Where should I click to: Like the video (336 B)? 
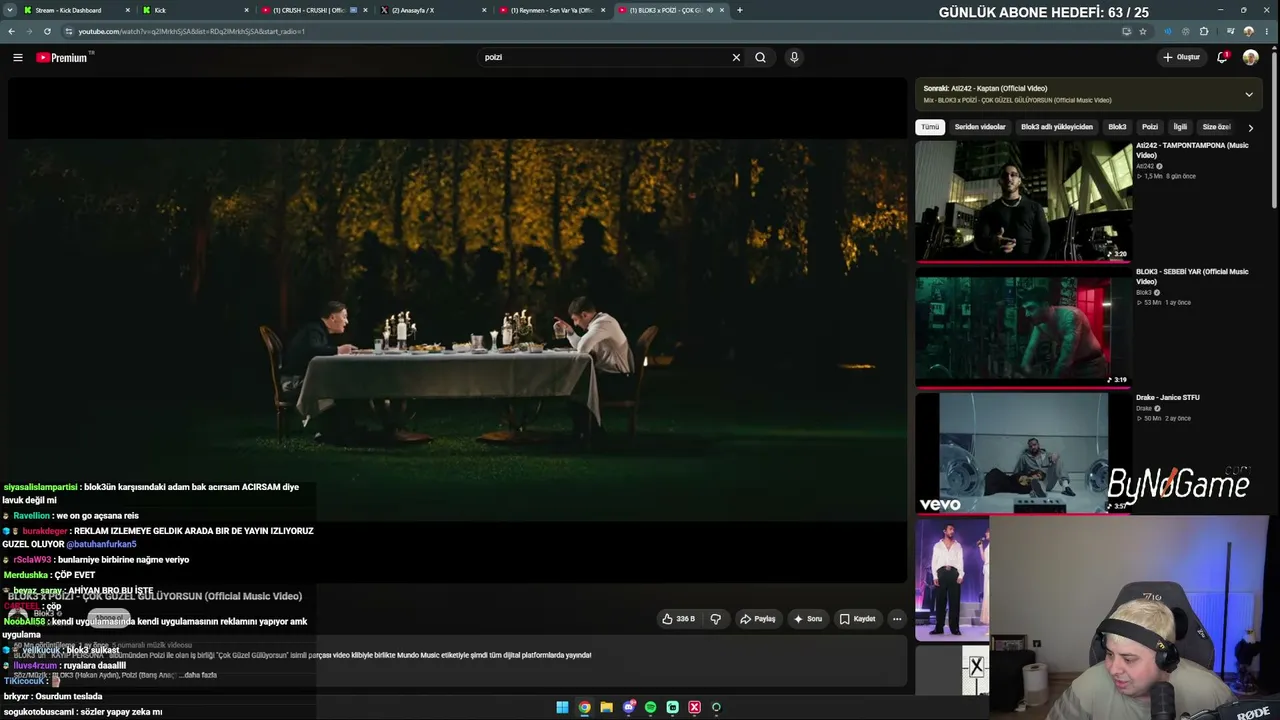tap(678, 619)
